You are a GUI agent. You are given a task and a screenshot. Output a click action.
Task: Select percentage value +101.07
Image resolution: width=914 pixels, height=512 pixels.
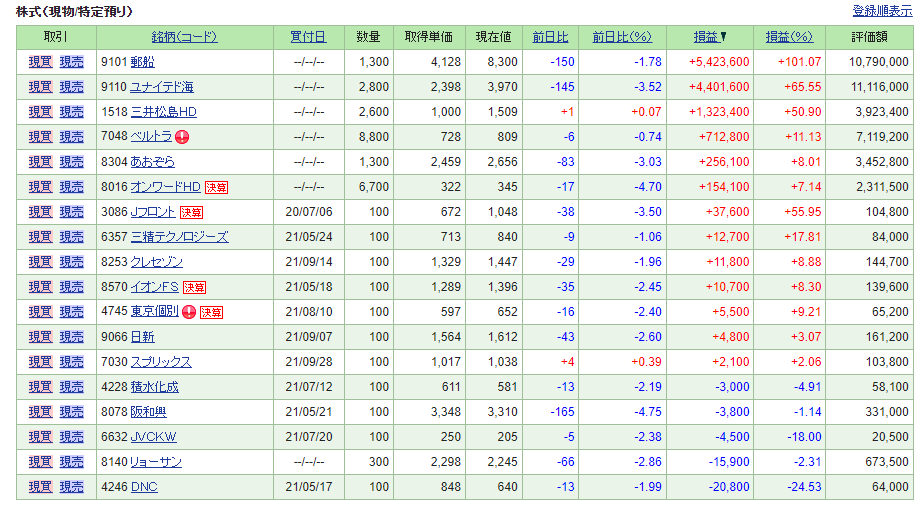click(x=799, y=62)
